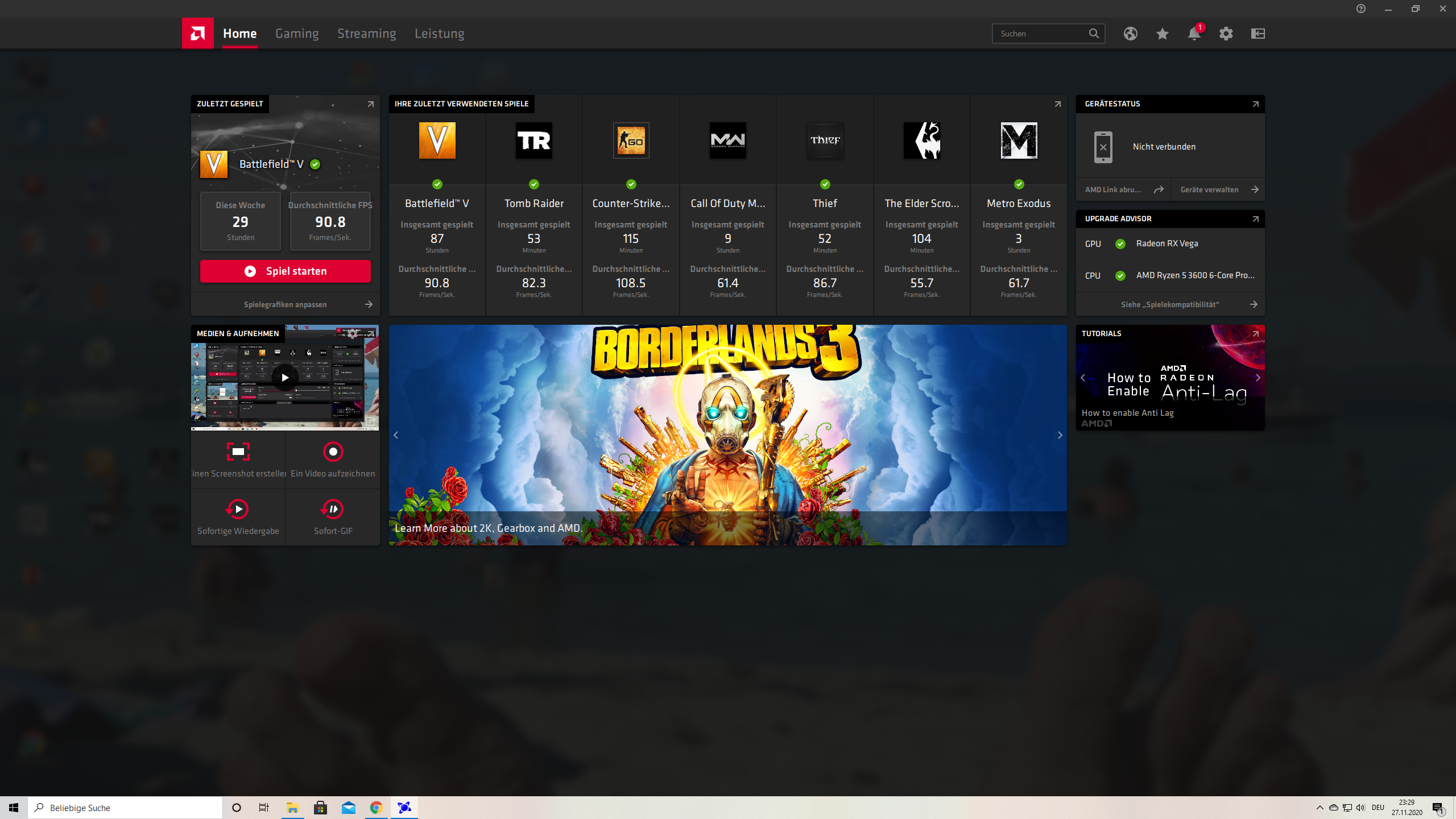Image resolution: width=1456 pixels, height=819 pixels.
Task: Open the web browser globe icon
Action: pos(1130,34)
